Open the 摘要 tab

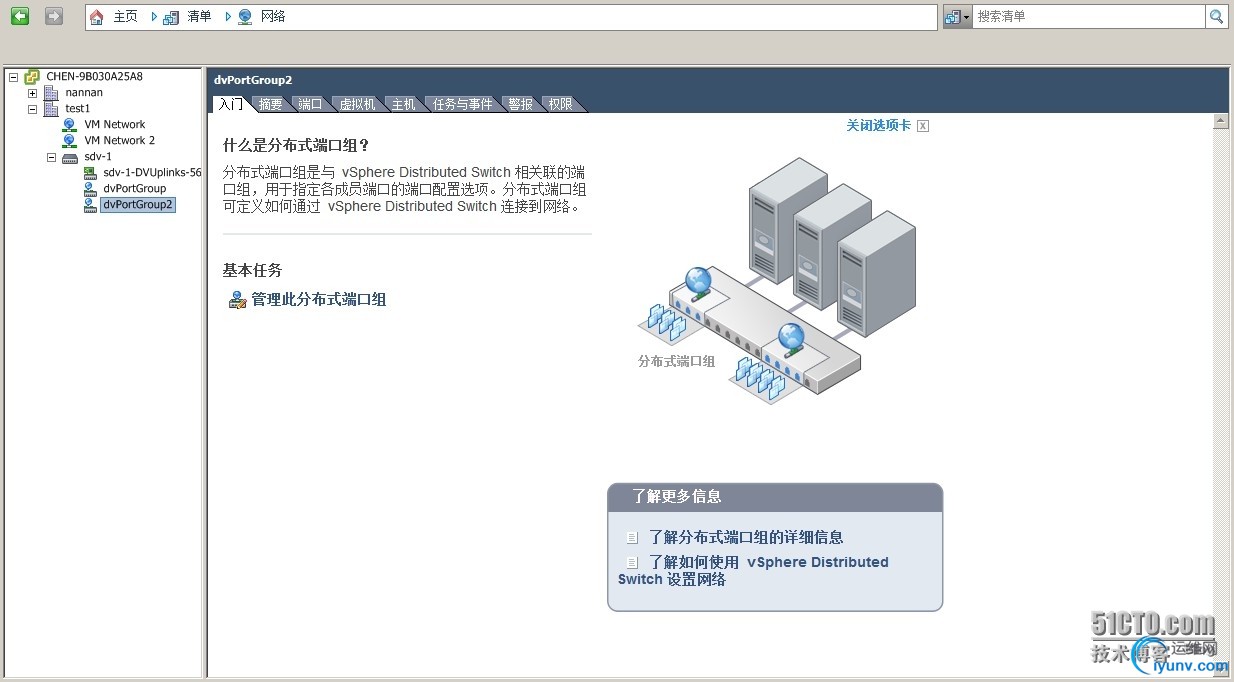(x=270, y=104)
